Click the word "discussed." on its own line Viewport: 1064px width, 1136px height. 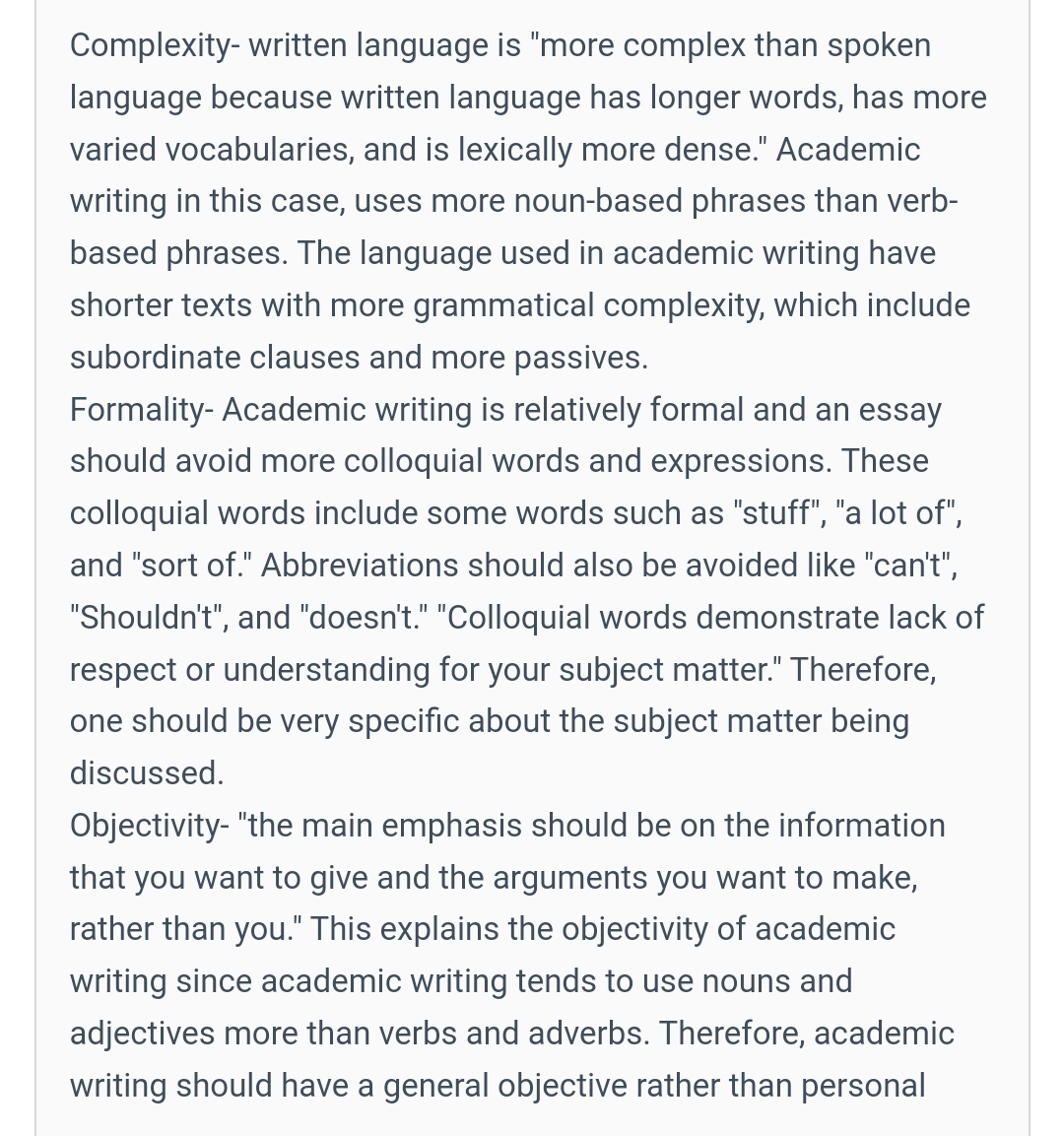[x=147, y=773]
